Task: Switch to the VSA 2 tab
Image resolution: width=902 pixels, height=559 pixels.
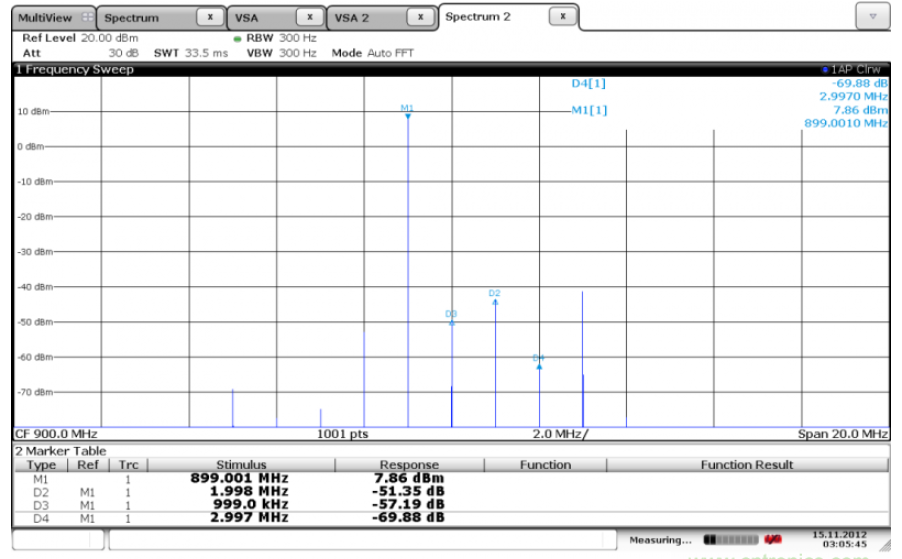Action: pyautogui.click(x=381, y=18)
